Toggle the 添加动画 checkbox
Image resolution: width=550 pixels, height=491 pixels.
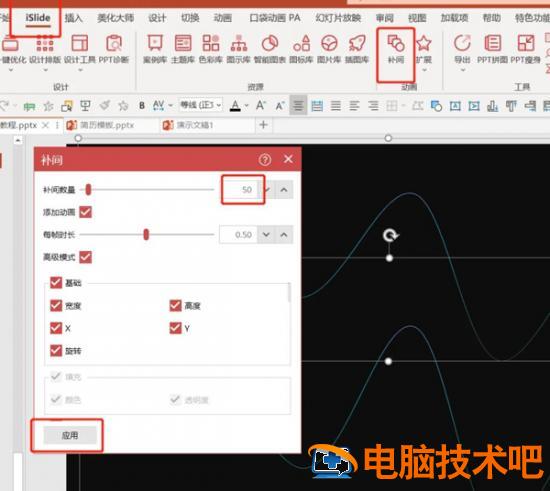(x=85, y=212)
